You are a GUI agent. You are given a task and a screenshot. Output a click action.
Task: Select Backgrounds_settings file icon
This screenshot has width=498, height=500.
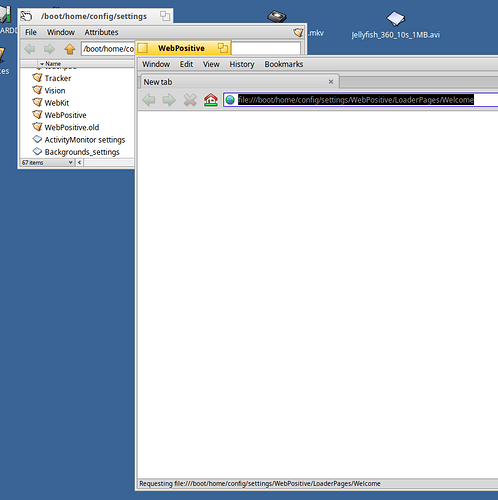point(37,151)
